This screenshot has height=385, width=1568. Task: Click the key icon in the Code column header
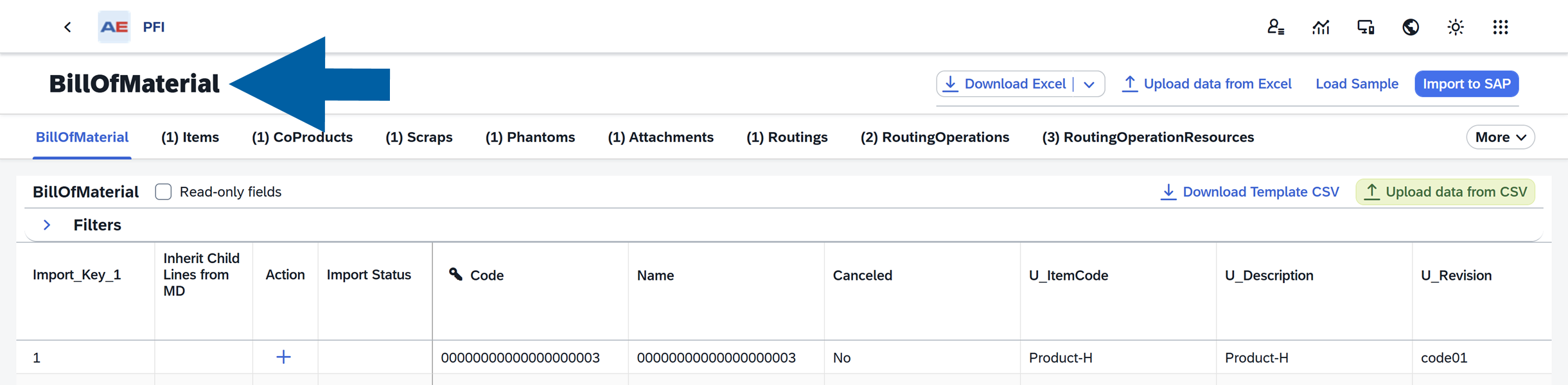click(x=456, y=275)
